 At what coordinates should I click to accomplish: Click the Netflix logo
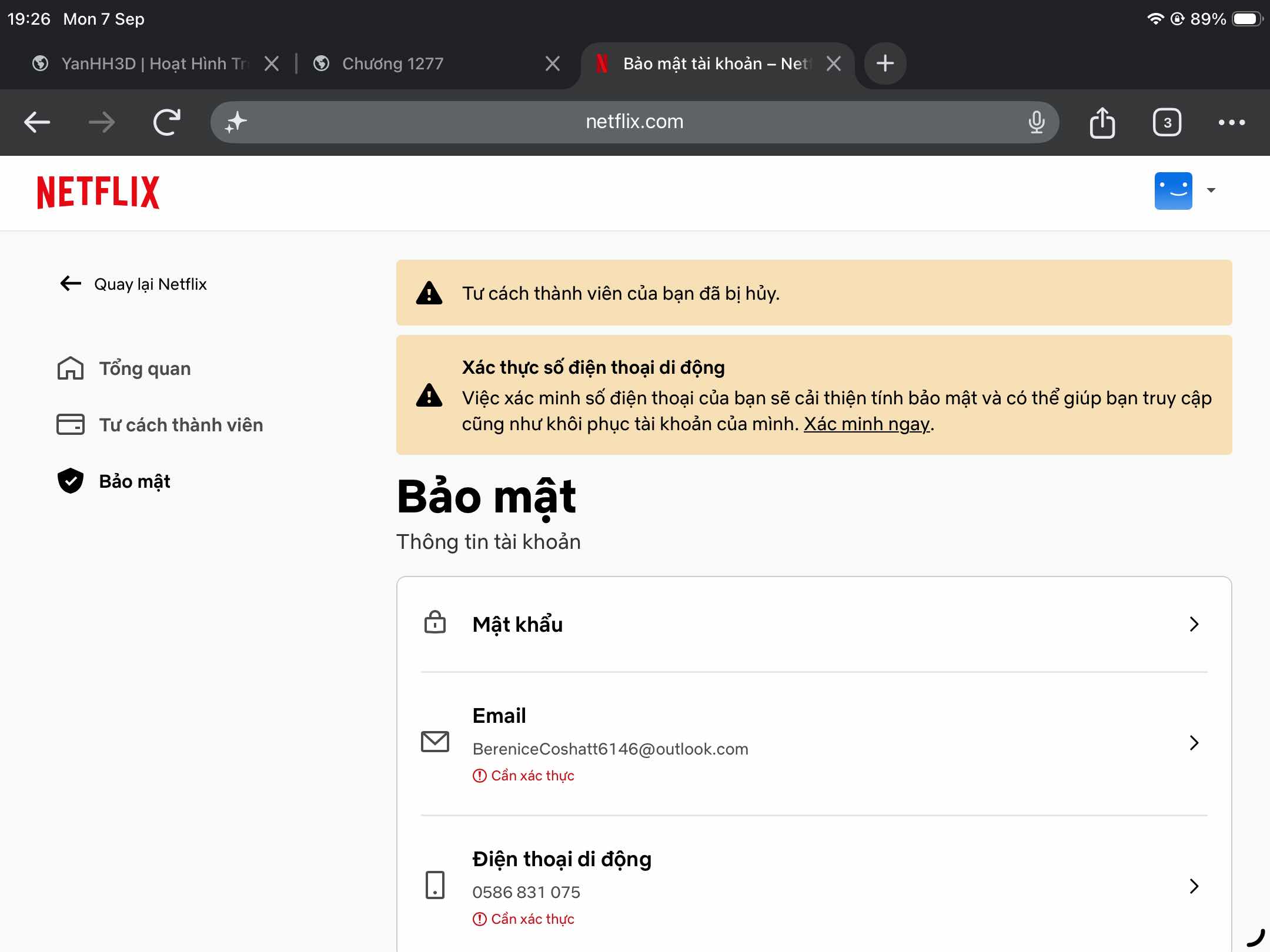point(98,192)
